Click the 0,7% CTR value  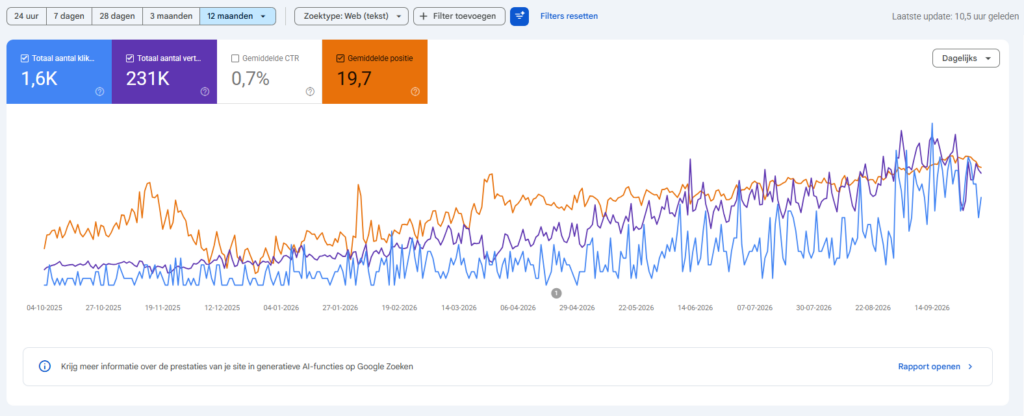pos(251,78)
